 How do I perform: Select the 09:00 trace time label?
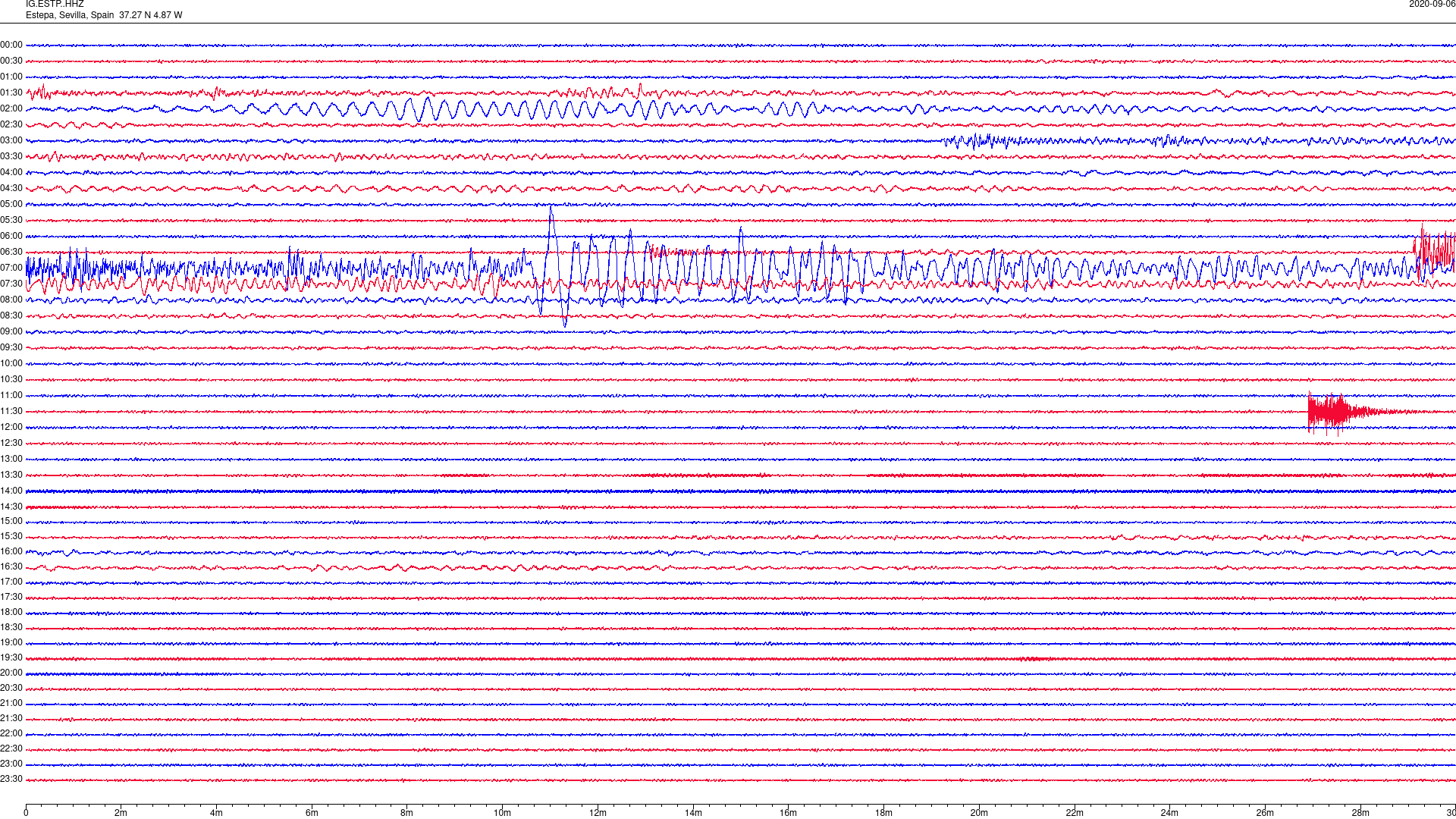point(11,332)
